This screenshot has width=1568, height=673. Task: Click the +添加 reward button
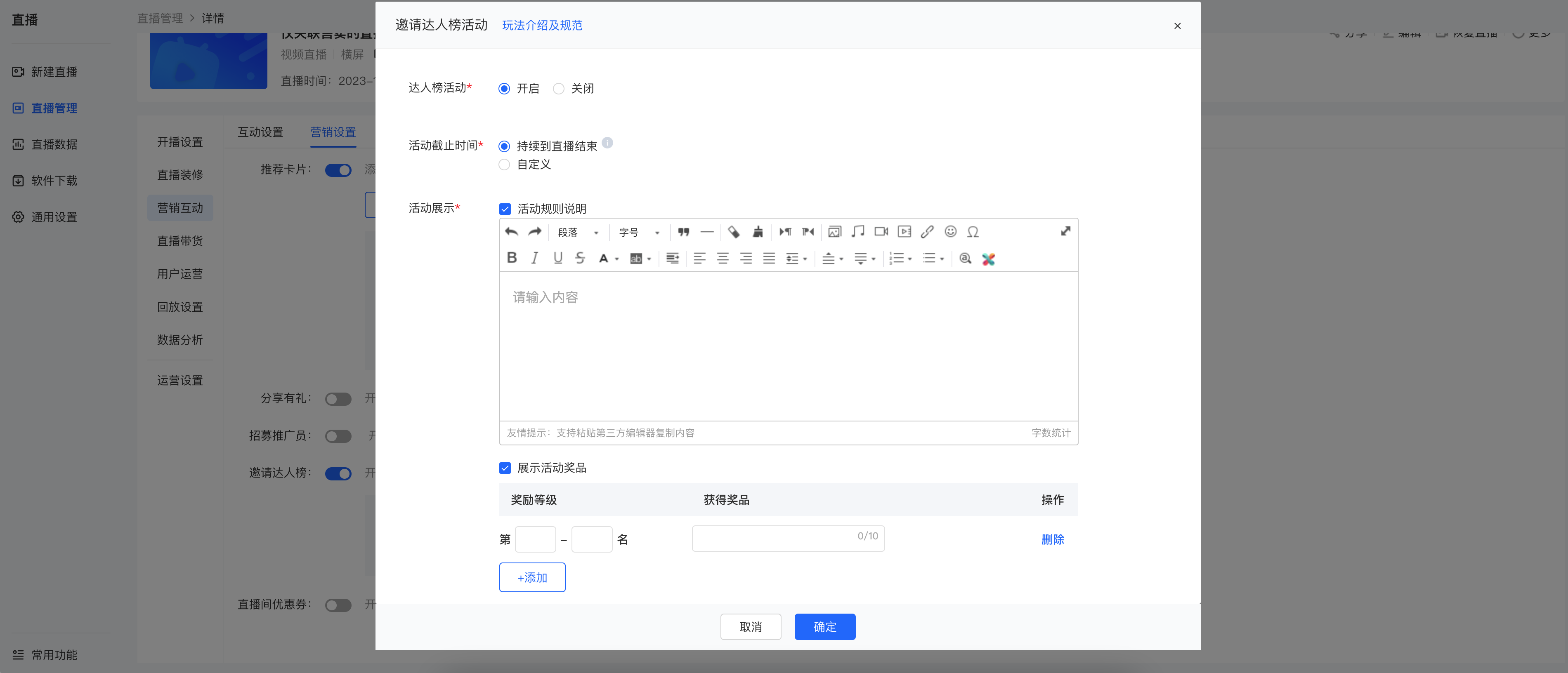point(532,577)
